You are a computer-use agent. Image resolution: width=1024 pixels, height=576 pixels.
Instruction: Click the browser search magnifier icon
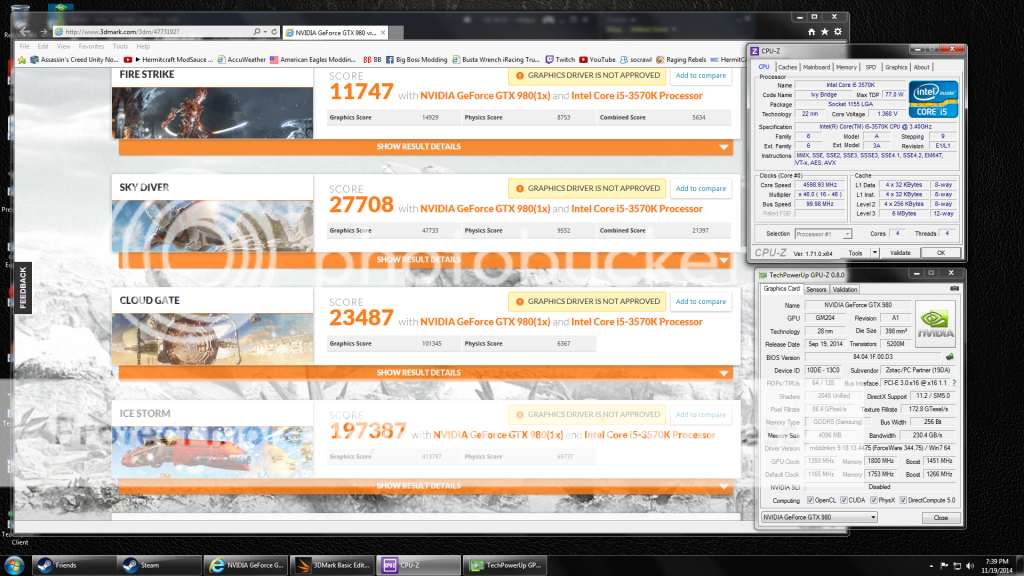257,31
